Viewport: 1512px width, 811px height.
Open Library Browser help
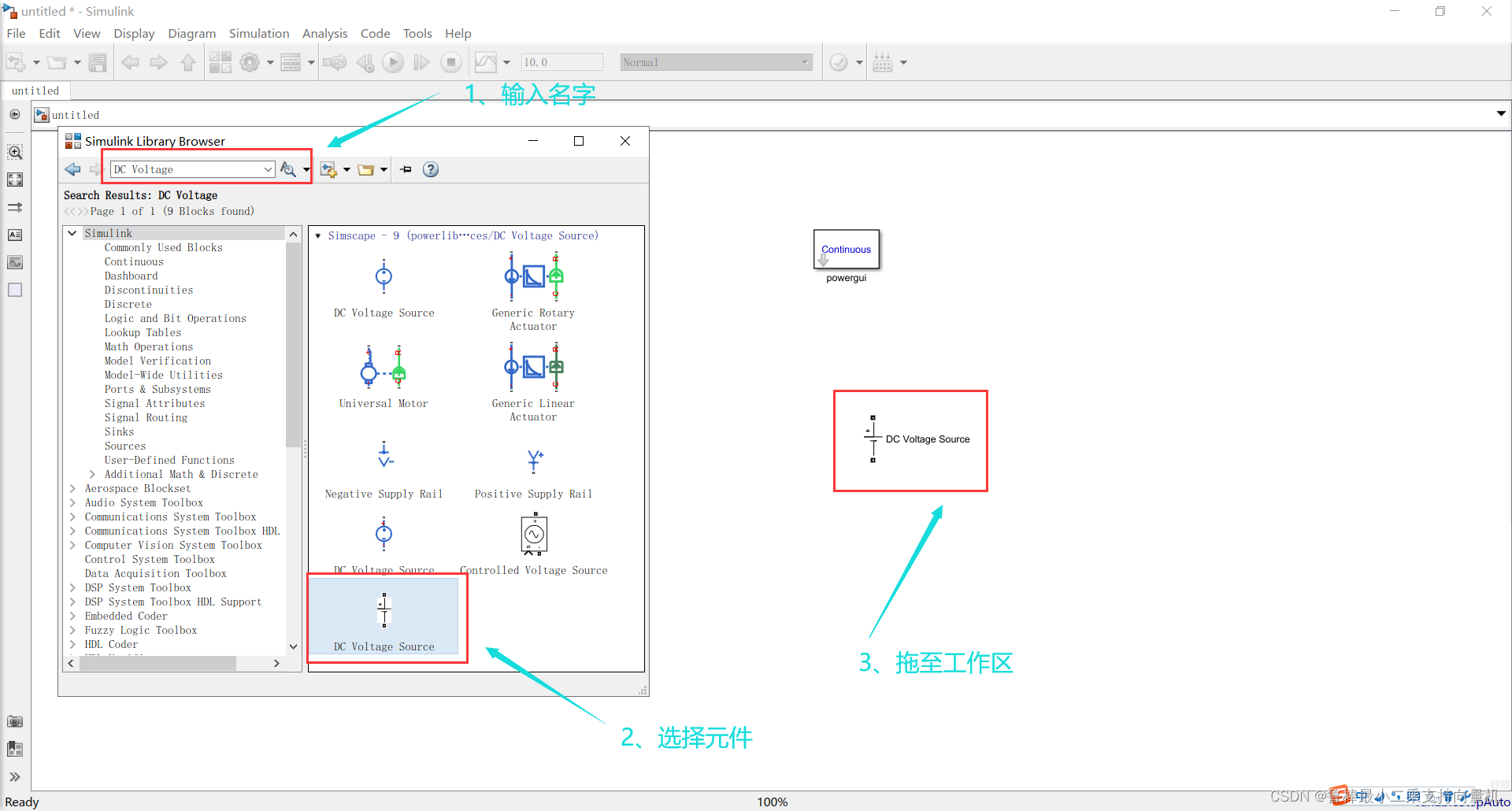click(x=431, y=168)
